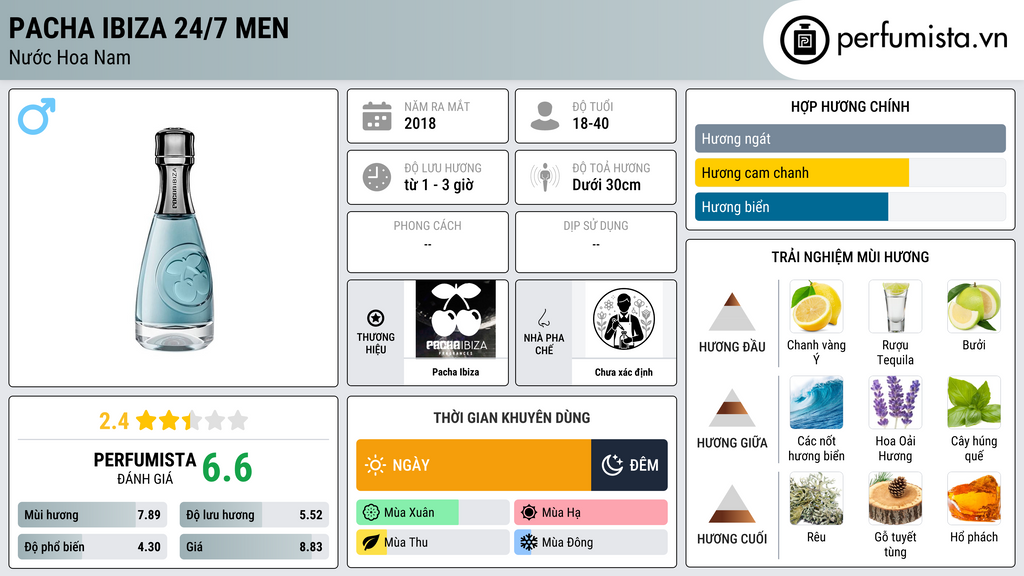Open the Cây húng quế basil image

tap(974, 402)
